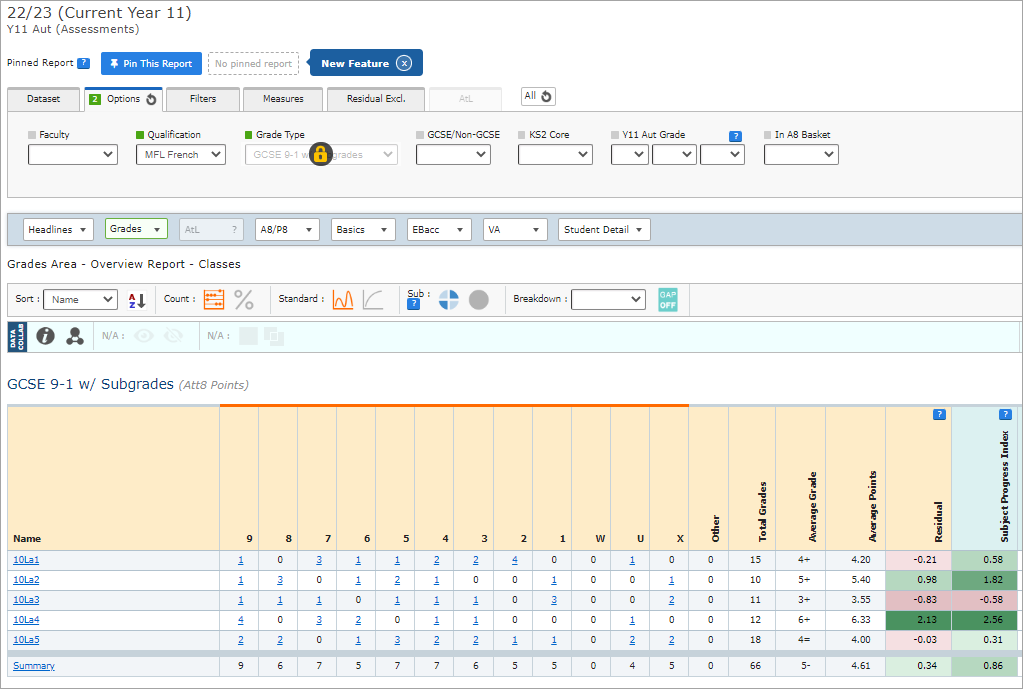The width and height of the screenshot is (1023, 689).
Task: Click the segmented circle subgrades icon
Action: [449, 300]
